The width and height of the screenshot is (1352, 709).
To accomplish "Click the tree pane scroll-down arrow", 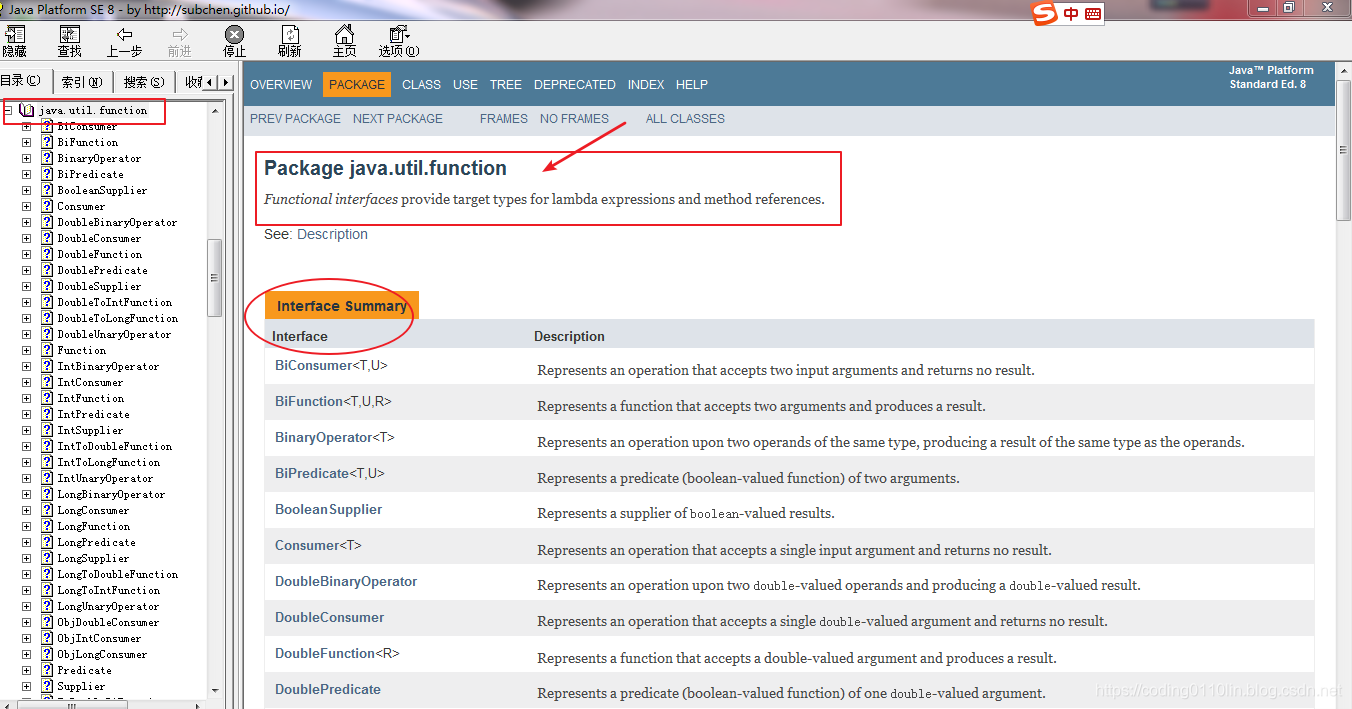I will tap(214, 689).
